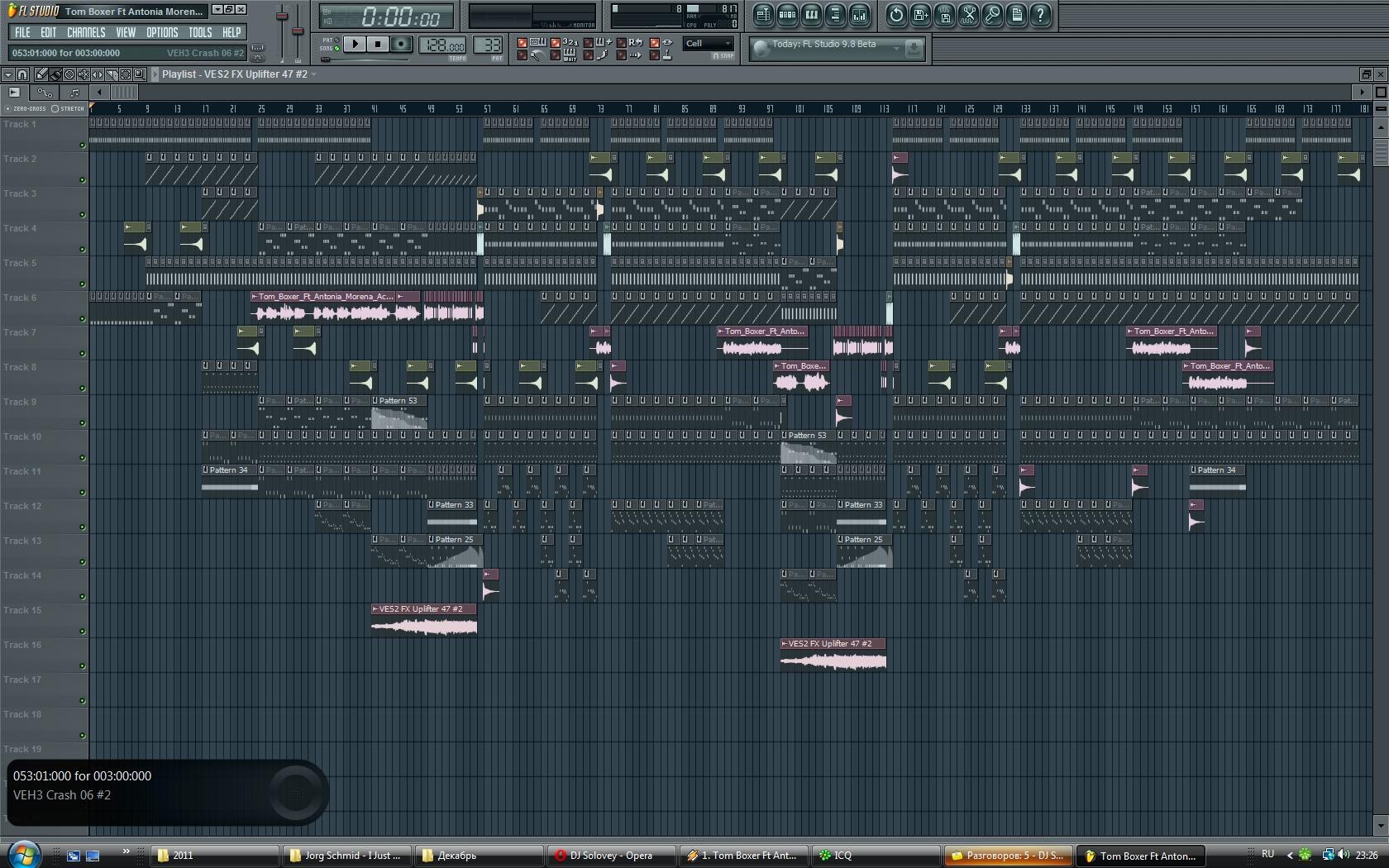Screen dimensions: 1389x868
Task: Open the snap Cell dropdown
Action: pos(709,44)
